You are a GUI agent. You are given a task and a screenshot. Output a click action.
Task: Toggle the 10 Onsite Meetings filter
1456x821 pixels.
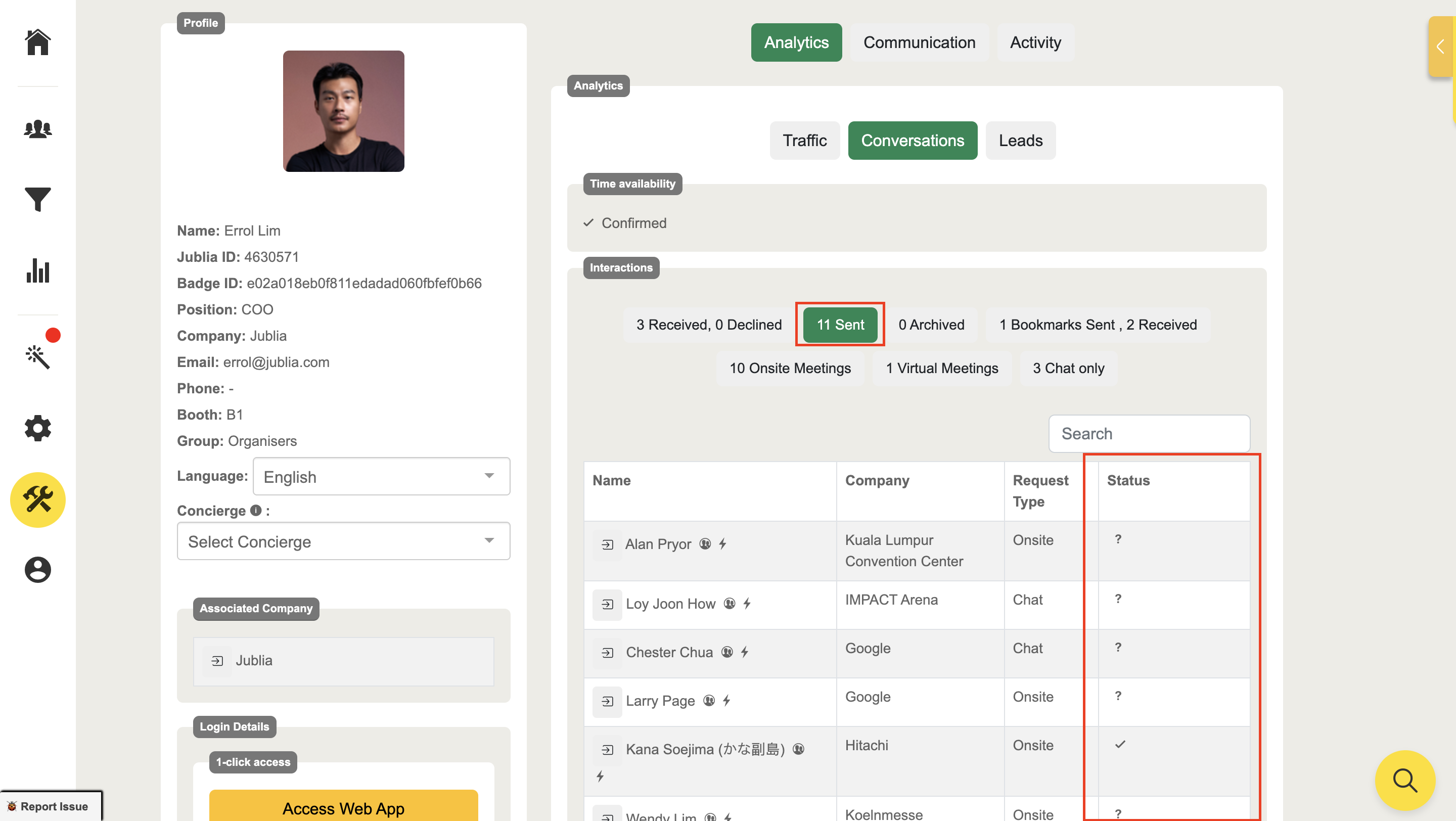[790, 369]
